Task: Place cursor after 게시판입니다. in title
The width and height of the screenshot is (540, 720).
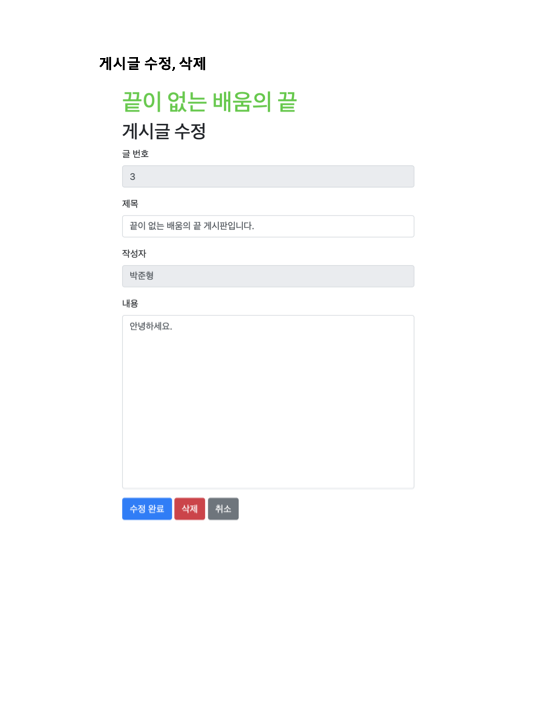Action: click(x=254, y=226)
